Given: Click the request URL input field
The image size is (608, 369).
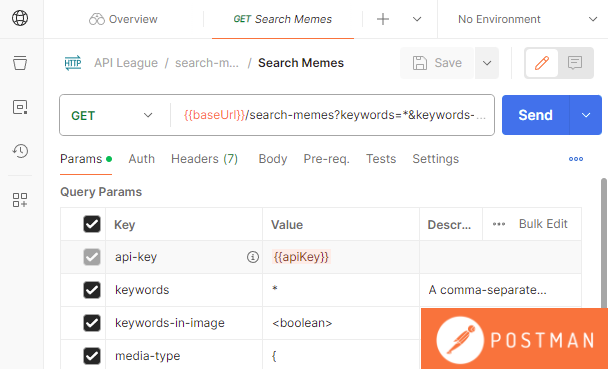Looking at the screenshot, I should coord(334,115).
